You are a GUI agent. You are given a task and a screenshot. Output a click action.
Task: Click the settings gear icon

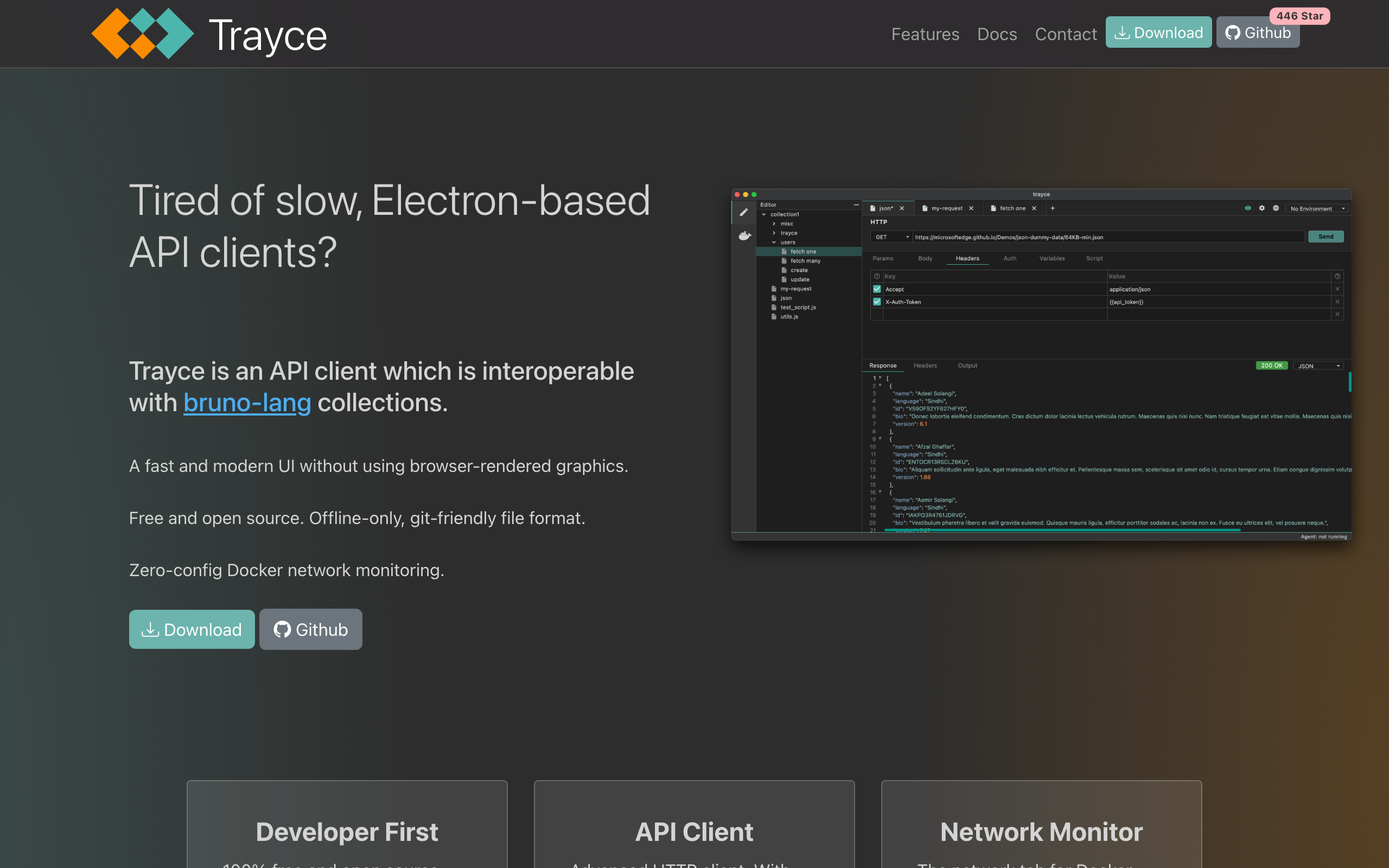(x=1261, y=208)
